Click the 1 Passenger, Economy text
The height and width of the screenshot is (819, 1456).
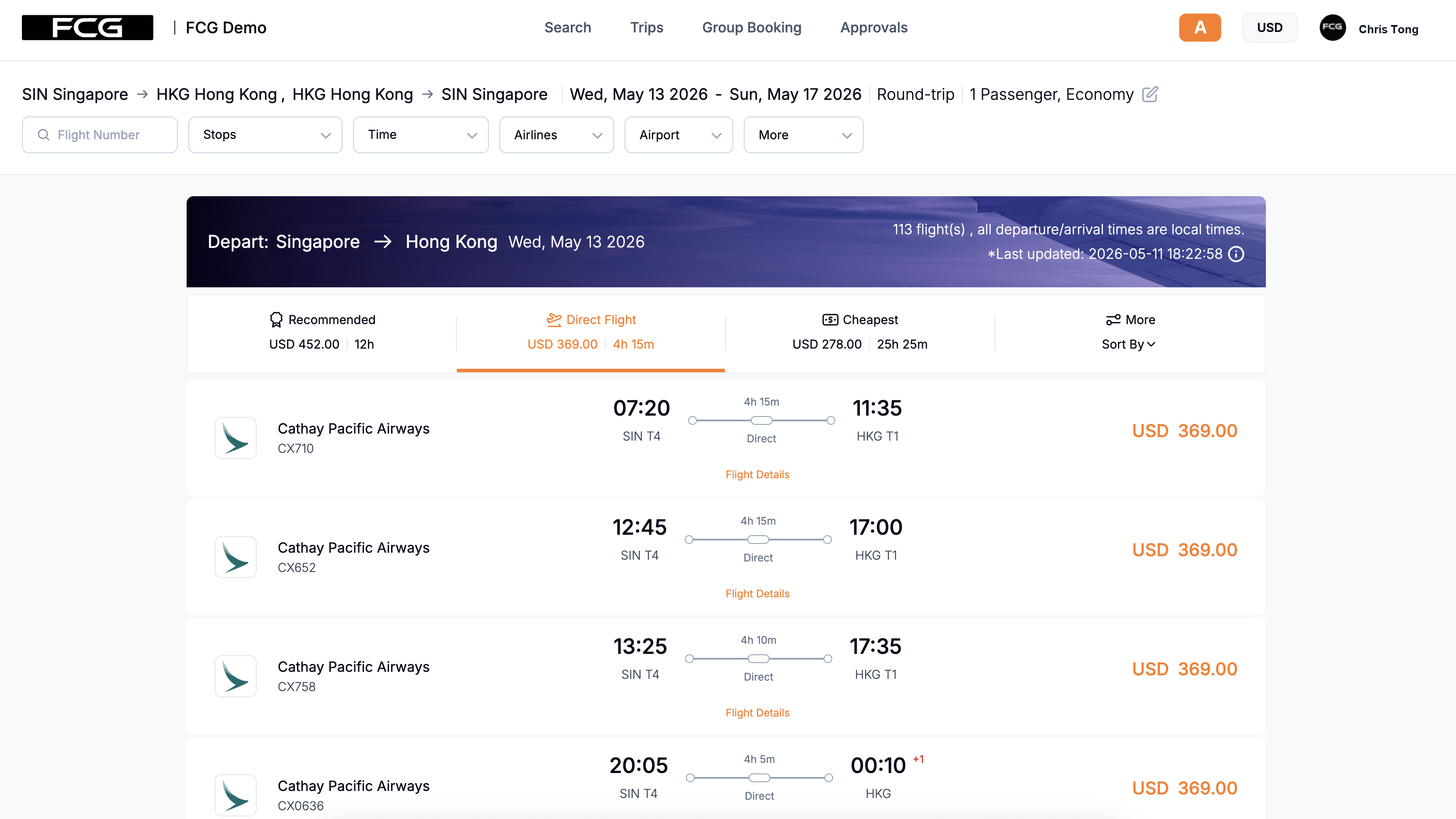click(1051, 95)
